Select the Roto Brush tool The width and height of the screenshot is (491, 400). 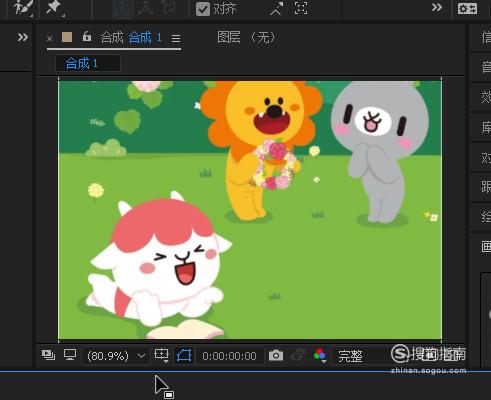(x=22, y=7)
